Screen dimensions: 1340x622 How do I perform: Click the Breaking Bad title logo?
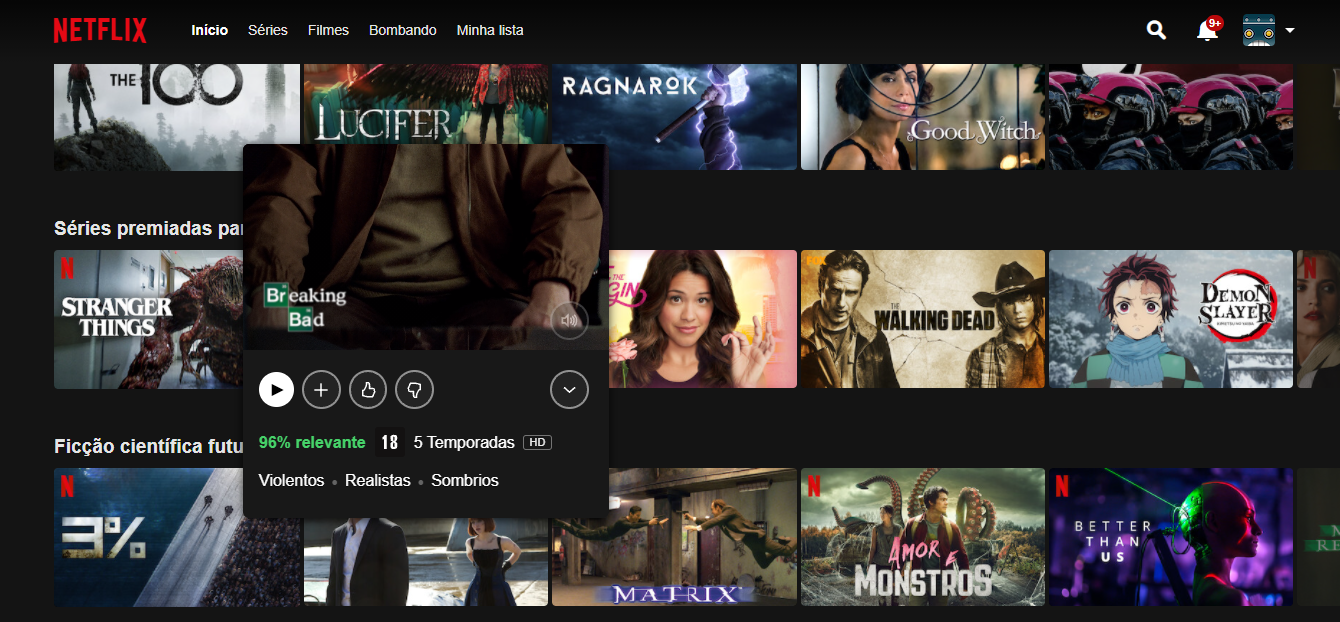click(304, 307)
